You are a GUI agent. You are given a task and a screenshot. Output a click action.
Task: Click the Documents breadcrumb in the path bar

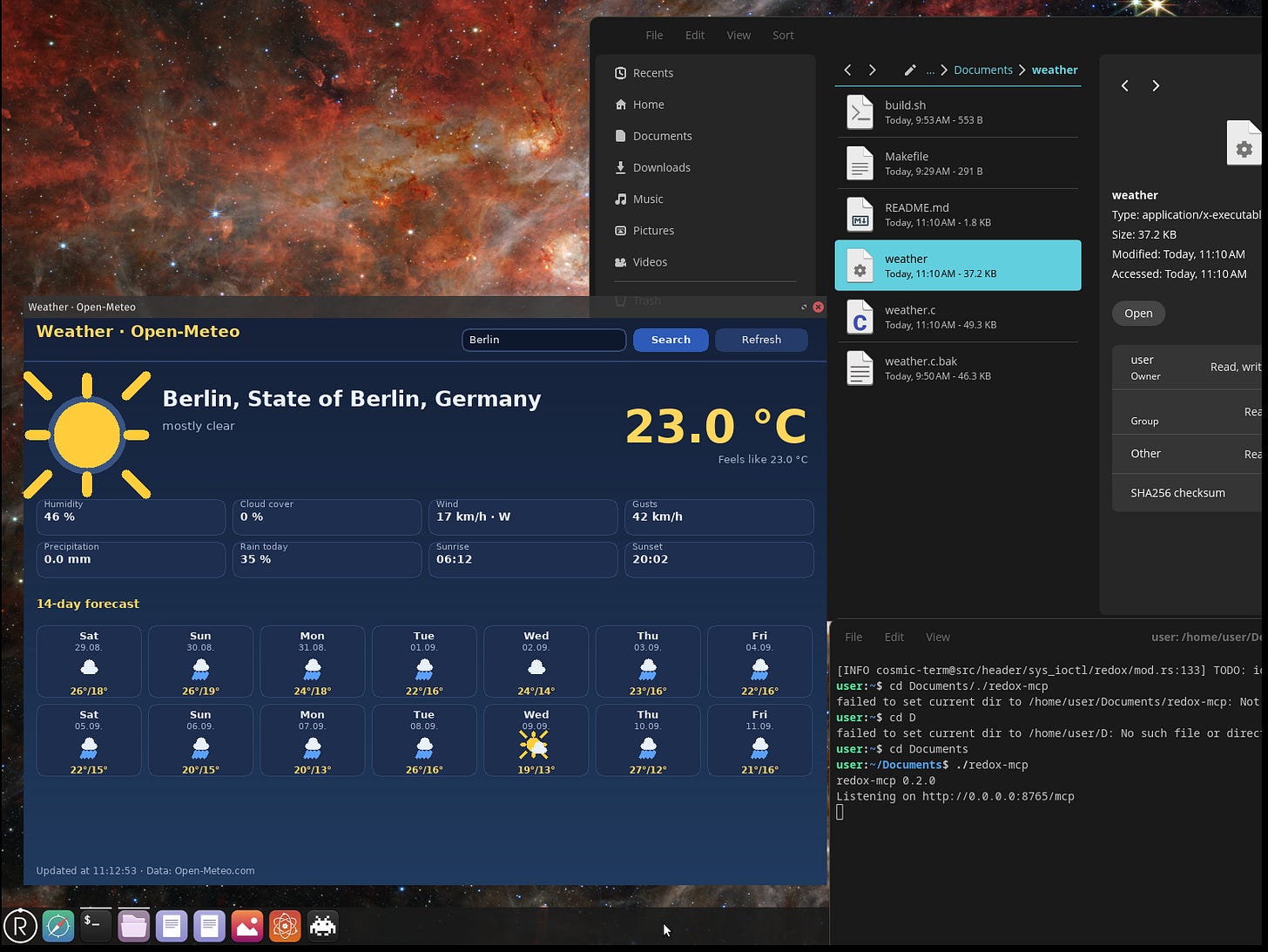(x=983, y=70)
